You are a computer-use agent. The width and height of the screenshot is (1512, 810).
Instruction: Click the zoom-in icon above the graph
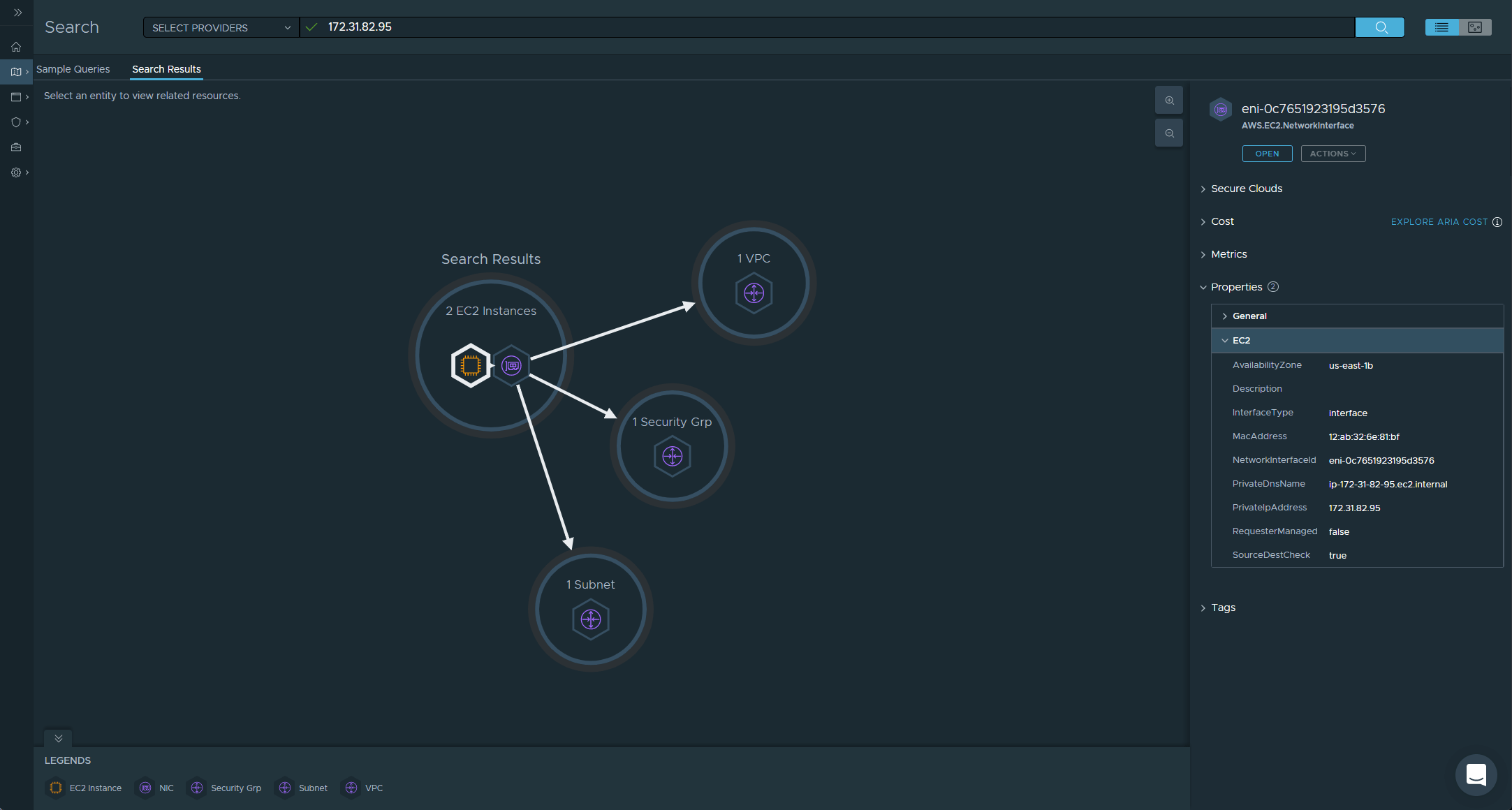click(x=1168, y=100)
